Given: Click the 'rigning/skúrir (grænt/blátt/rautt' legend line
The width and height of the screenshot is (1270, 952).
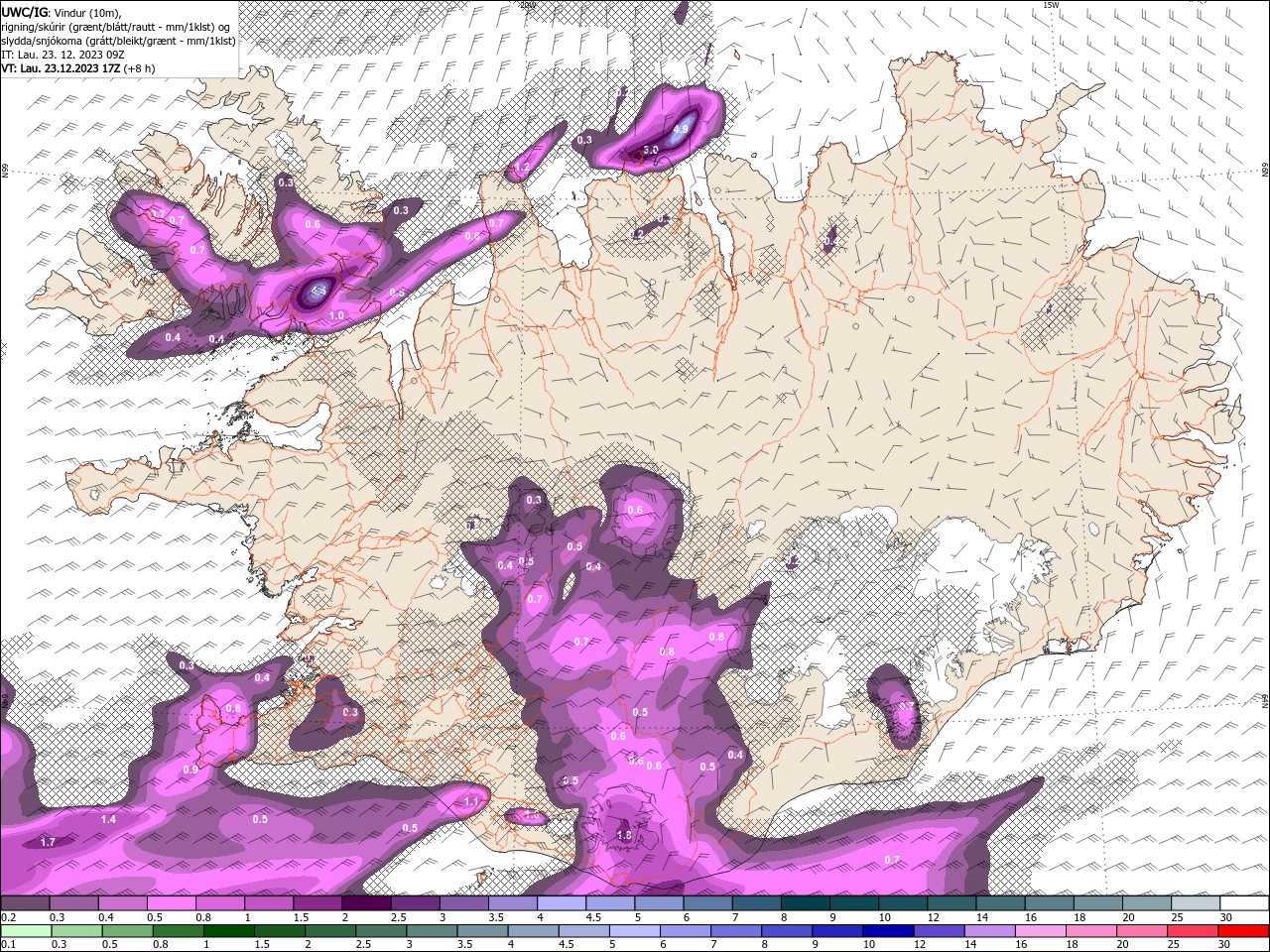Looking at the screenshot, I should (x=115, y=27).
